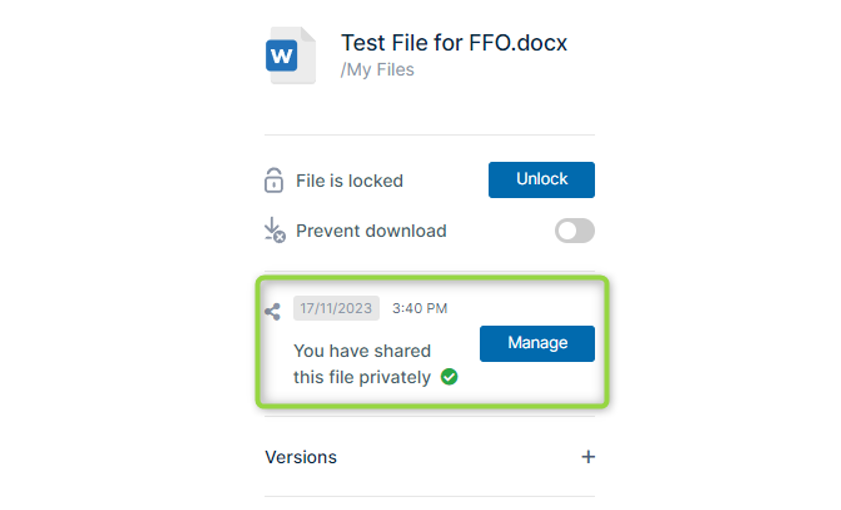
Task: Click the green checkmark status icon
Action: click(x=449, y=377)
